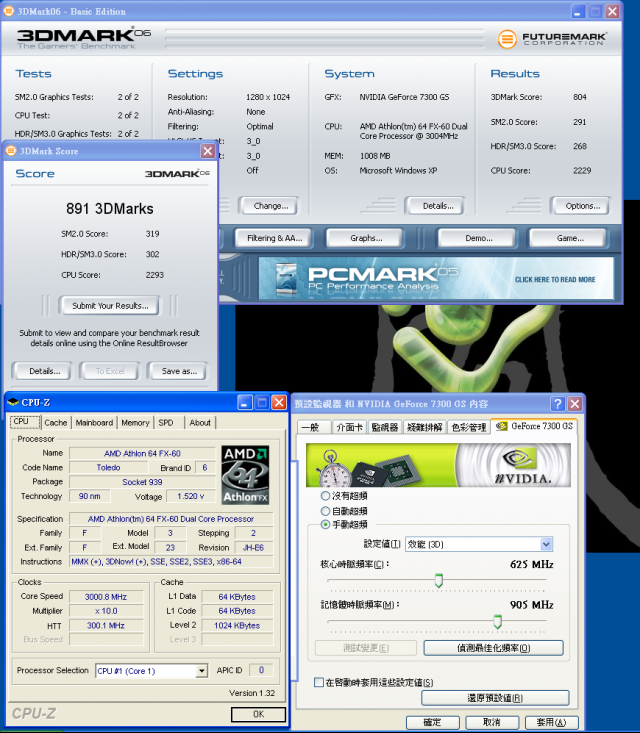Click 確定 OK button in NVIDIA dialog
This screenshot has height=733, width=640.
(x=432, y=722)
